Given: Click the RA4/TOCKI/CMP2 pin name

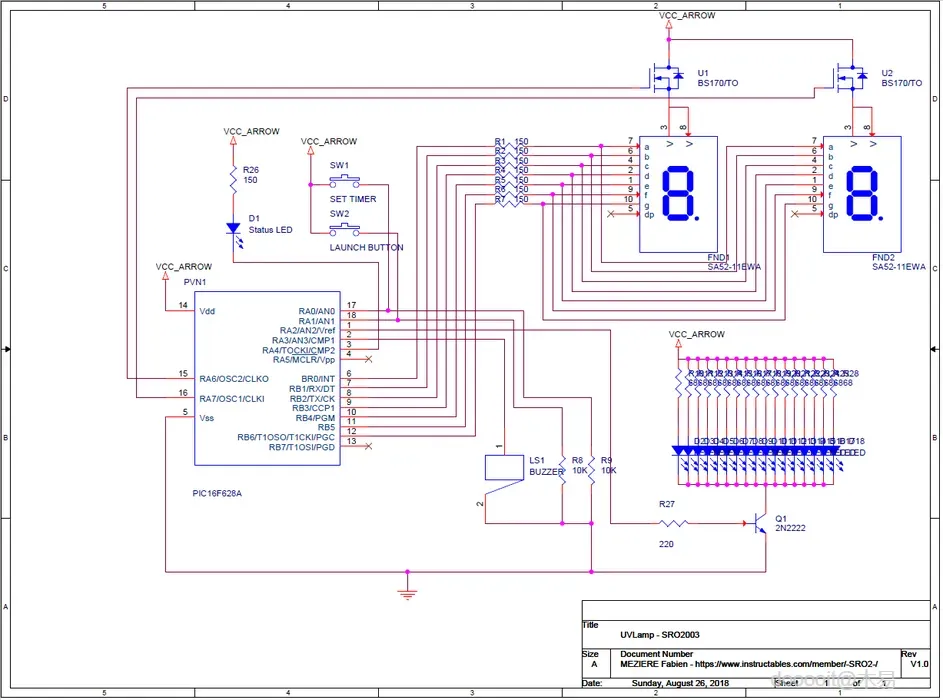Looking at the screenshot, I should [x=298, y=350].
